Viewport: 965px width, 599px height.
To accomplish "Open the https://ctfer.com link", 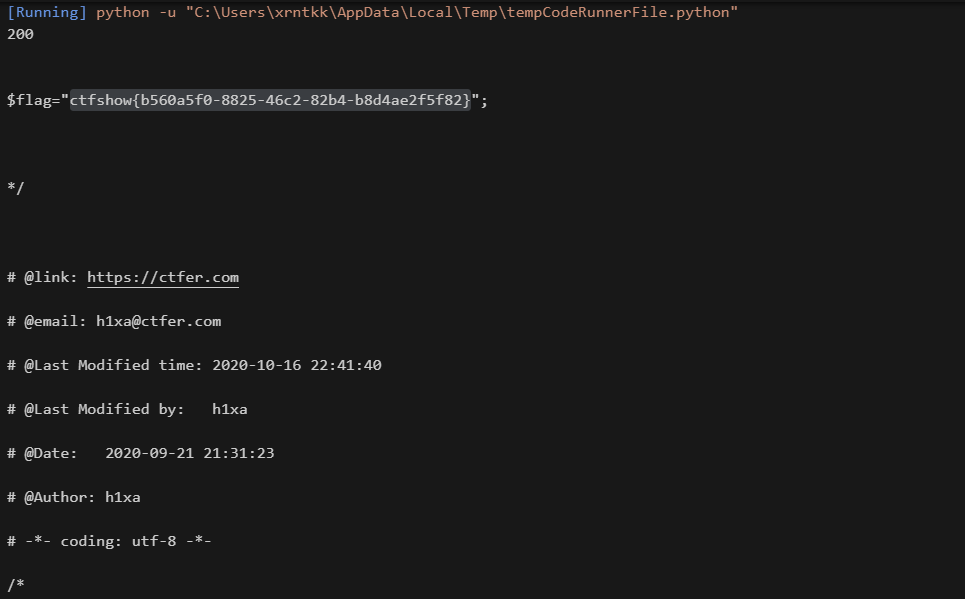I will [x=163, y=278].
